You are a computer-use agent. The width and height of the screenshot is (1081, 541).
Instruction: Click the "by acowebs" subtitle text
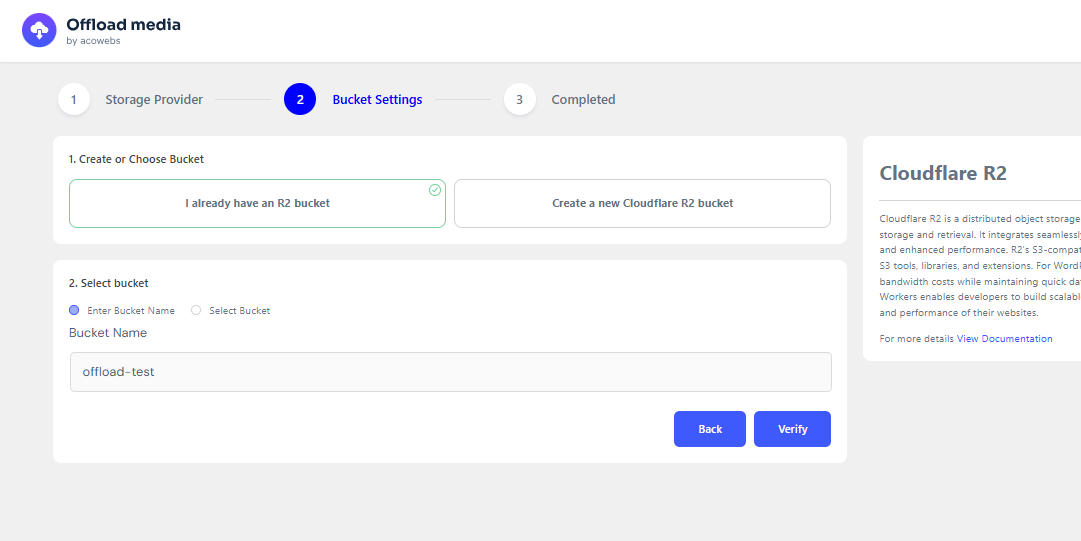[x=93, y=42]
